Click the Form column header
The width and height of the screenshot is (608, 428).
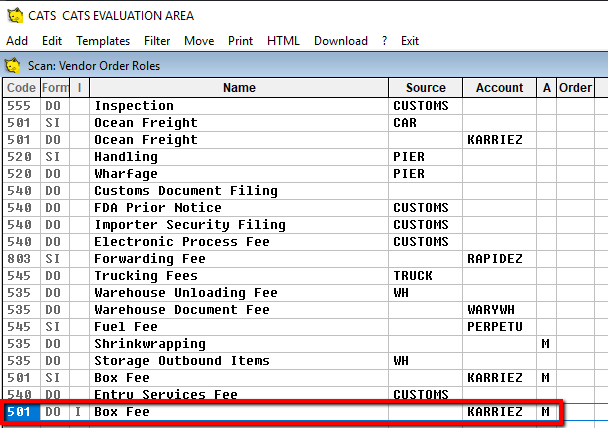pyautogui.click(x=55, y=88)
